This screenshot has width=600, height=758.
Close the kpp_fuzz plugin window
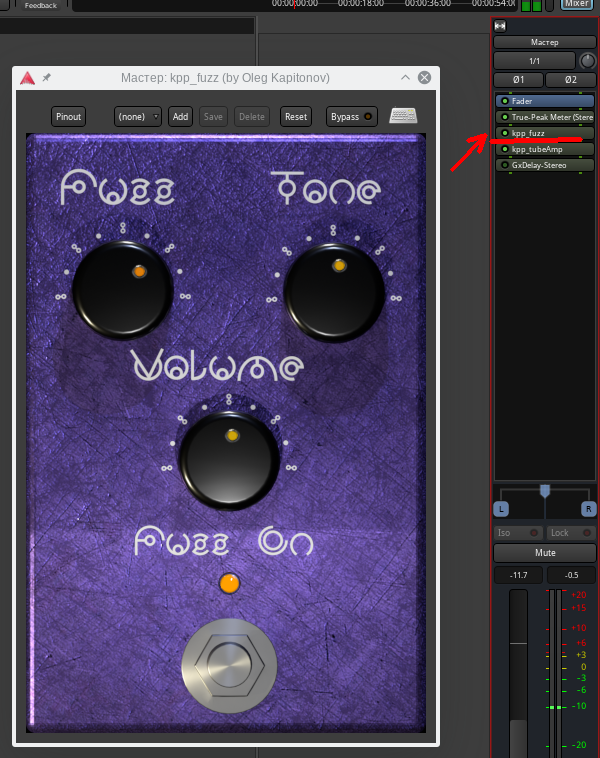[x=424, y=77]
